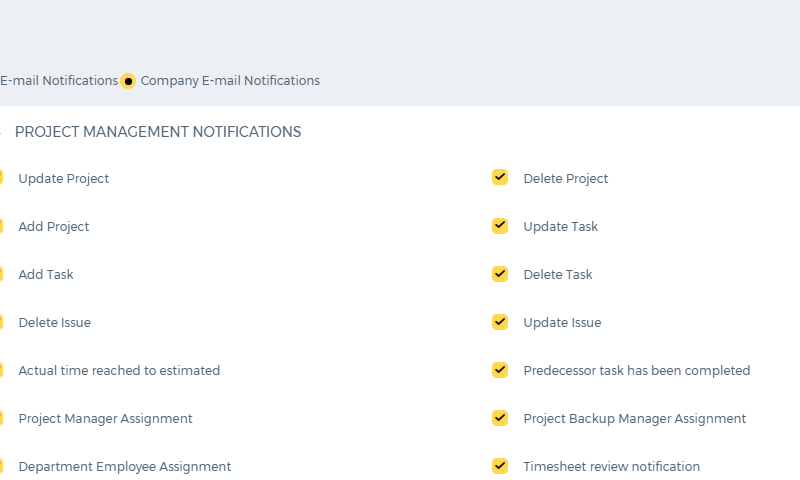Viewport: 800px width, 480px height.
Task: Collapse the Project Management Notifications section
Action: coord(1,132)
